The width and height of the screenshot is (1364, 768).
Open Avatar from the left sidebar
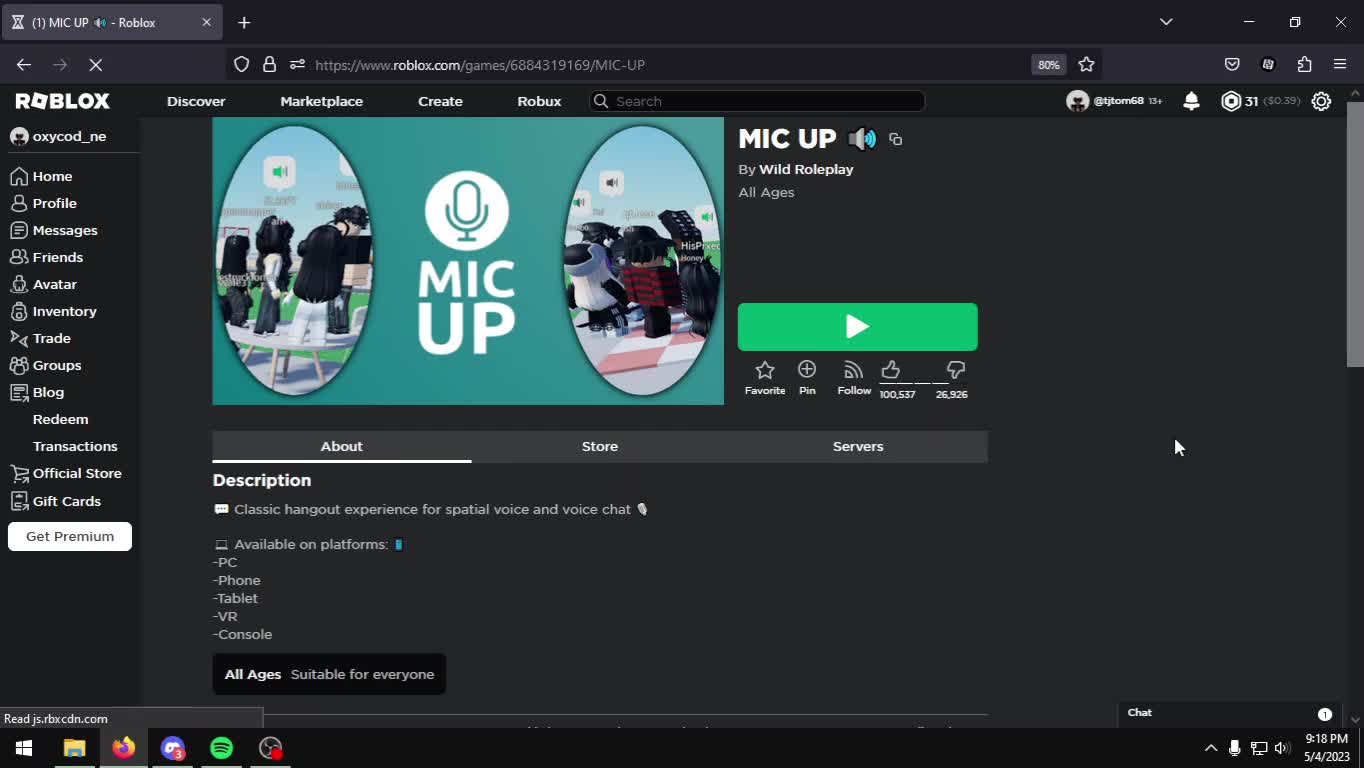[54, 284]
